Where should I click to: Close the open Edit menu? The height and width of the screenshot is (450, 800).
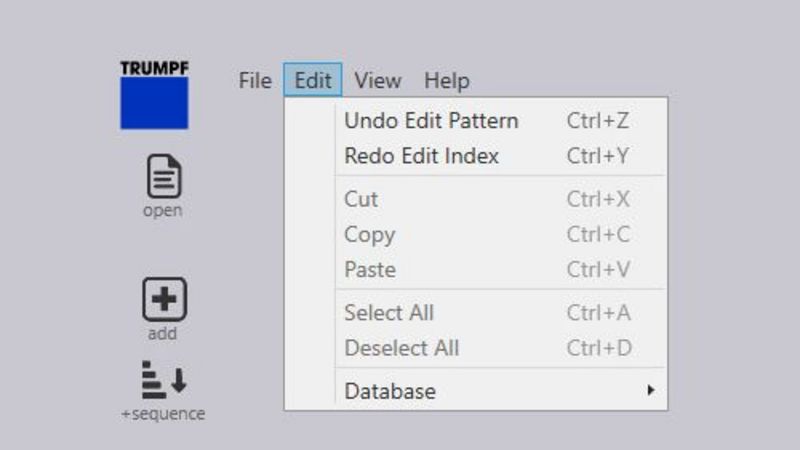tap(313, 81)
